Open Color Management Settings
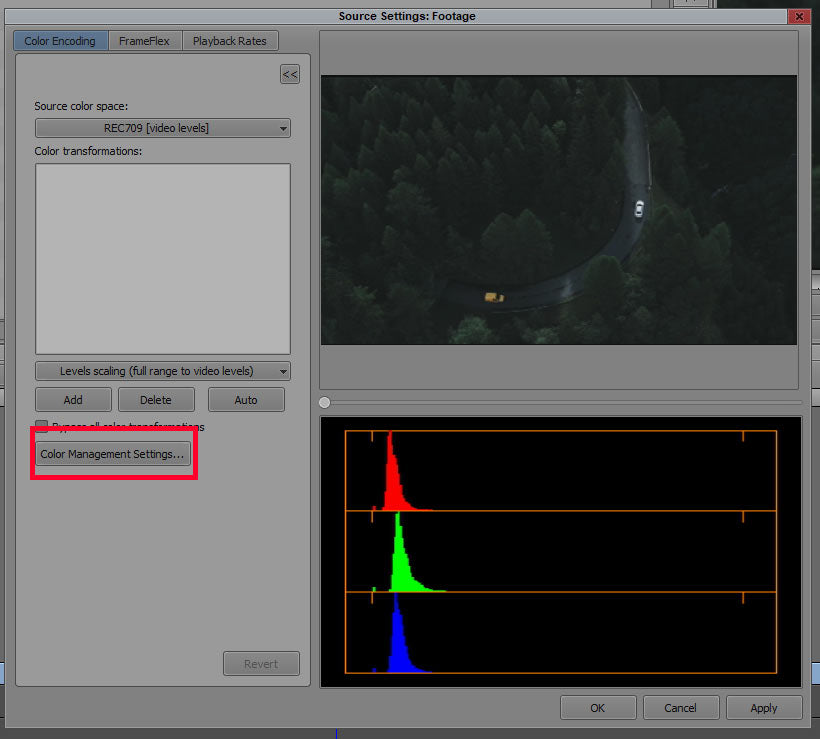 tap(112, 454)
